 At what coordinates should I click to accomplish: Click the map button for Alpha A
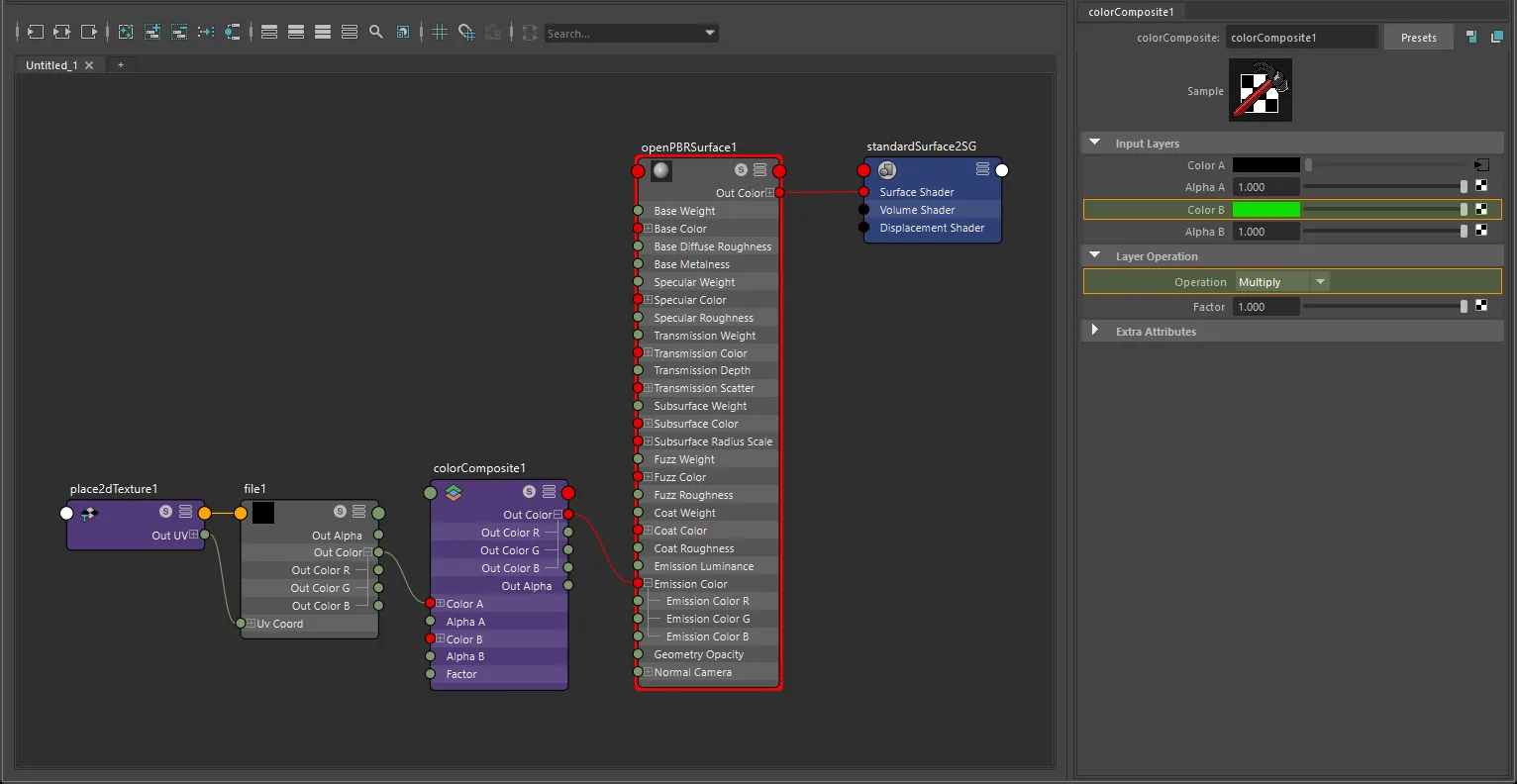tap(1481, 186)
